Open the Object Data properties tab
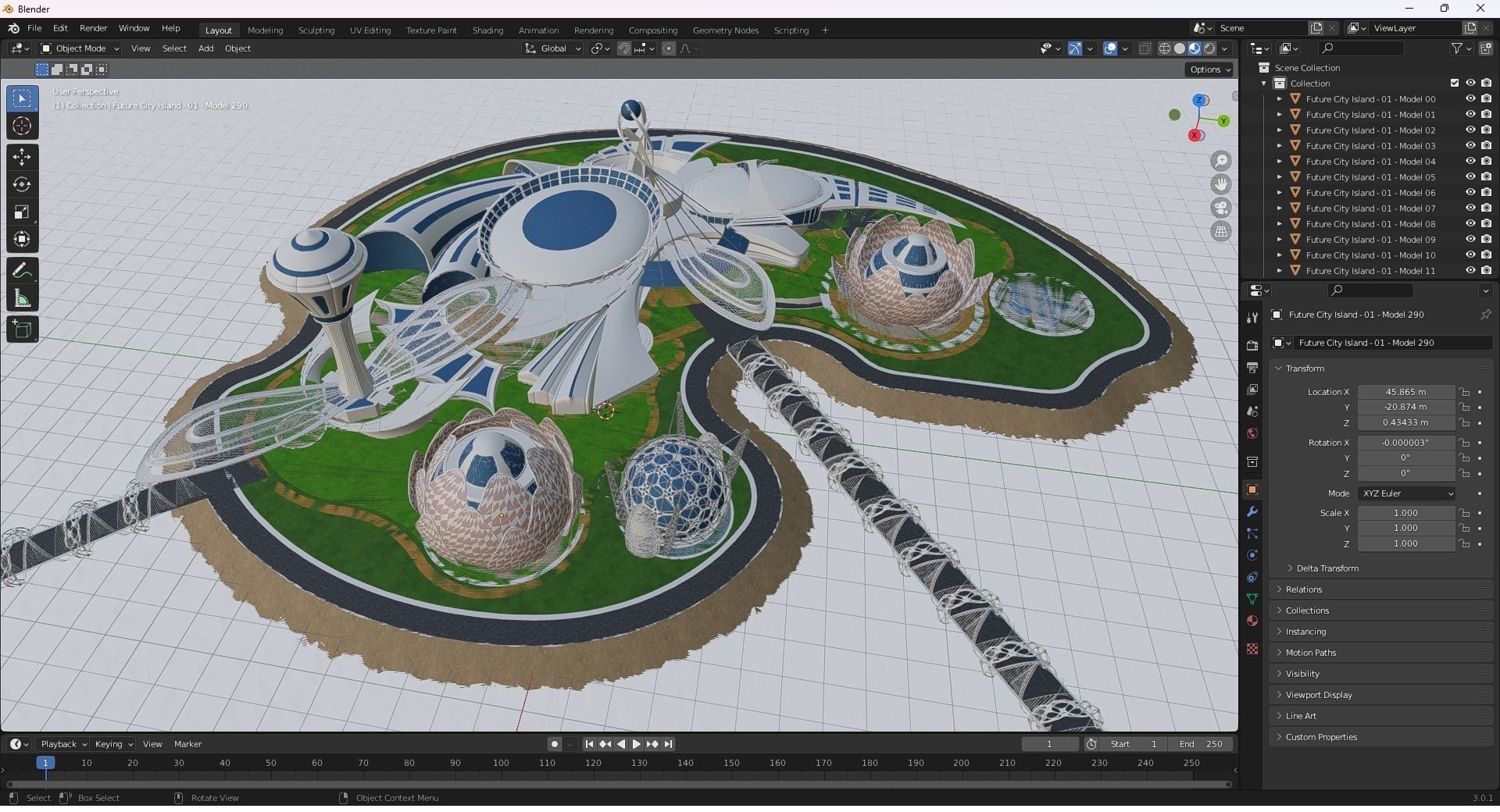The width and height of the screenshot is (1500, 812). click(1252, 599)
